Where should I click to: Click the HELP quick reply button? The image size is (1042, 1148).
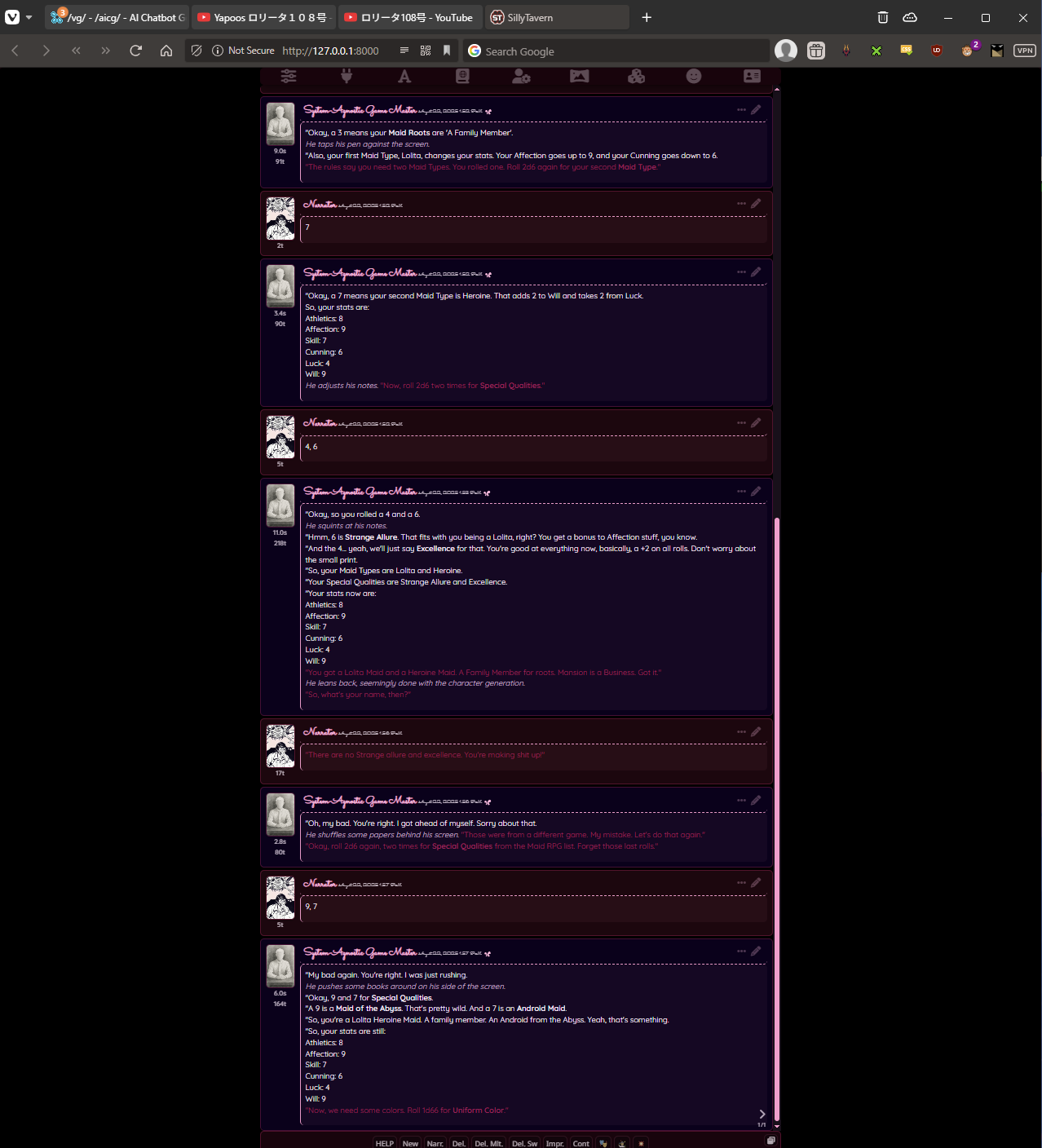[385, 1143]
